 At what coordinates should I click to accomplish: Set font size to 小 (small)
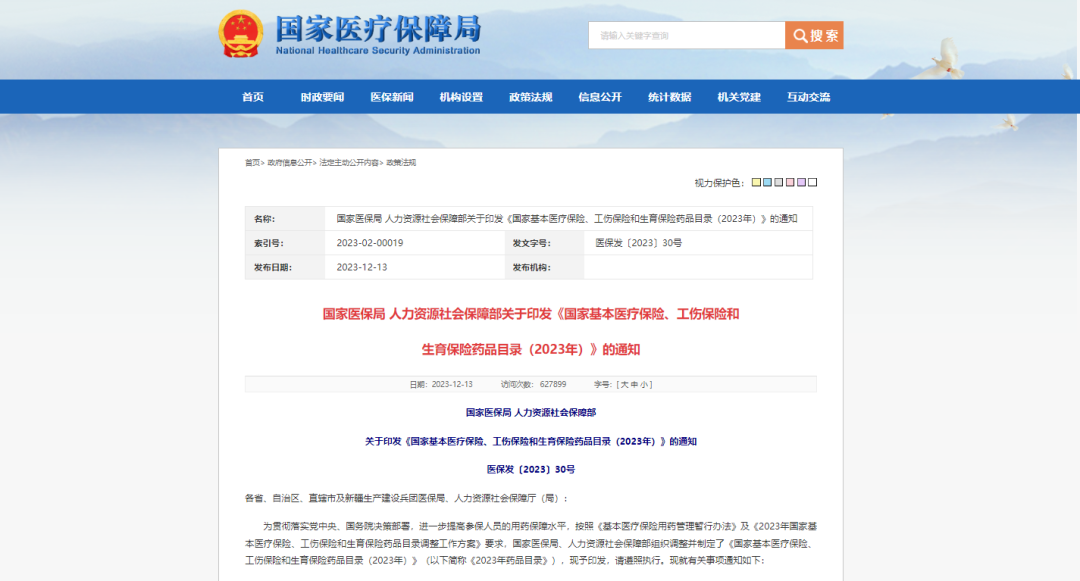643,385
